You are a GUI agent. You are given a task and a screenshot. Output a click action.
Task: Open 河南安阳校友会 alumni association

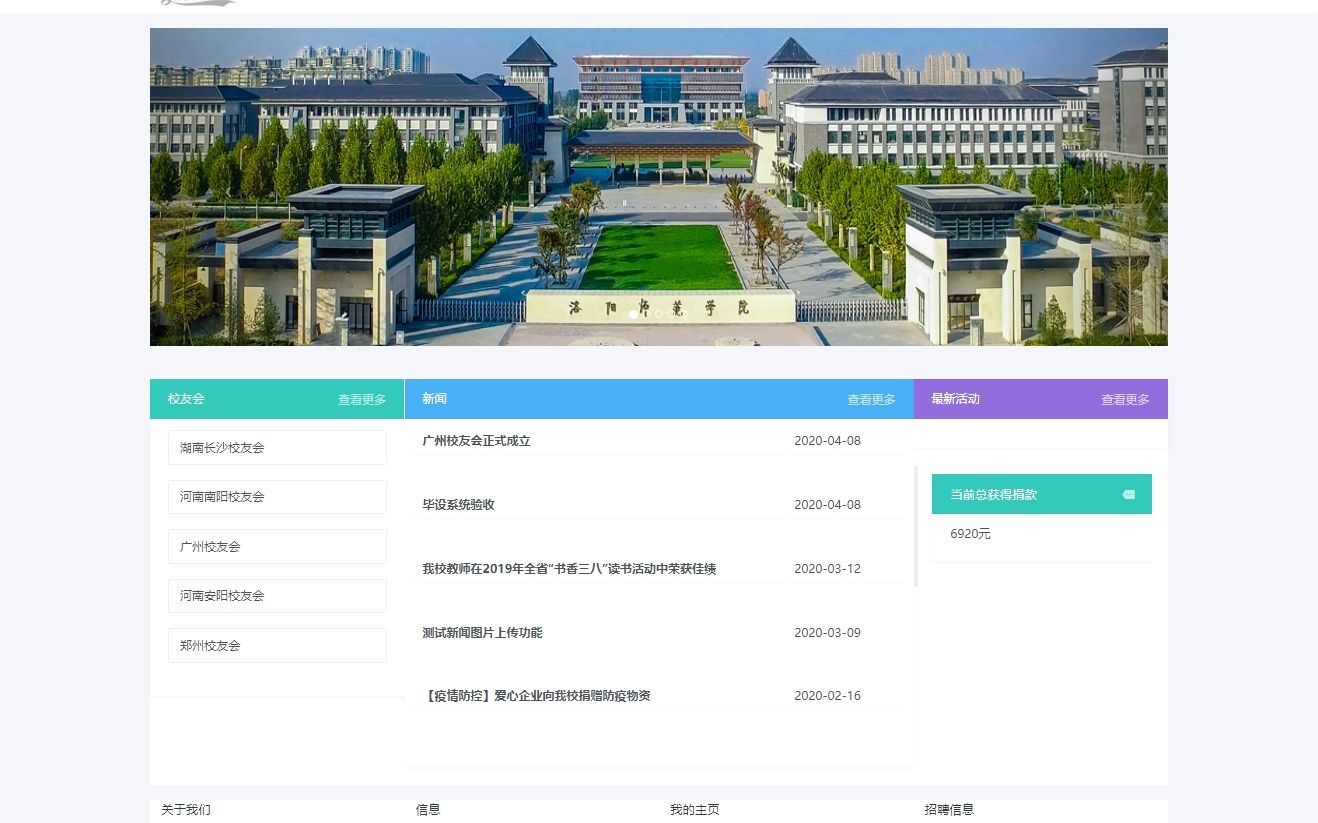[x=277, y=596]
